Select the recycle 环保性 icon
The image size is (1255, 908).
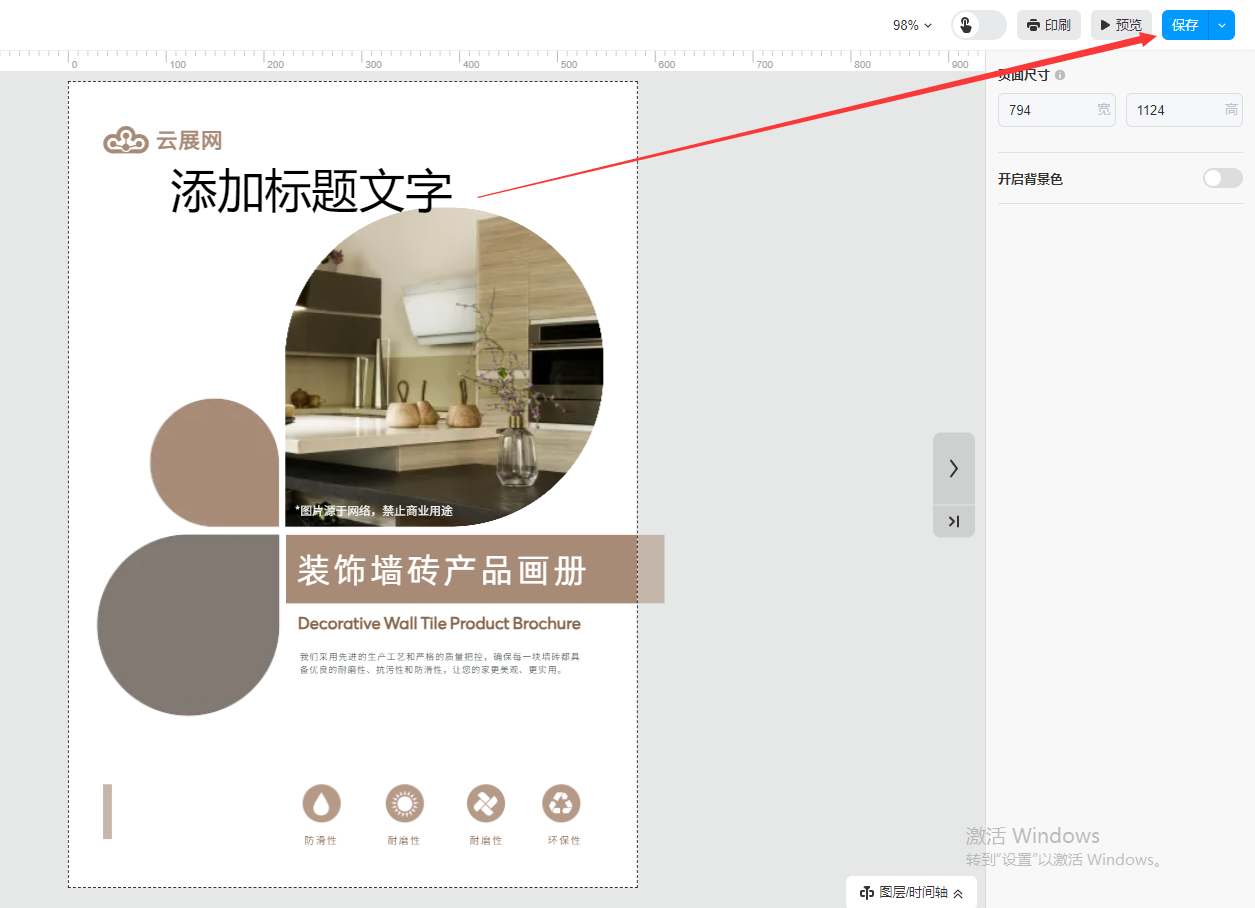pyautogui.click(x=561, y=803)
